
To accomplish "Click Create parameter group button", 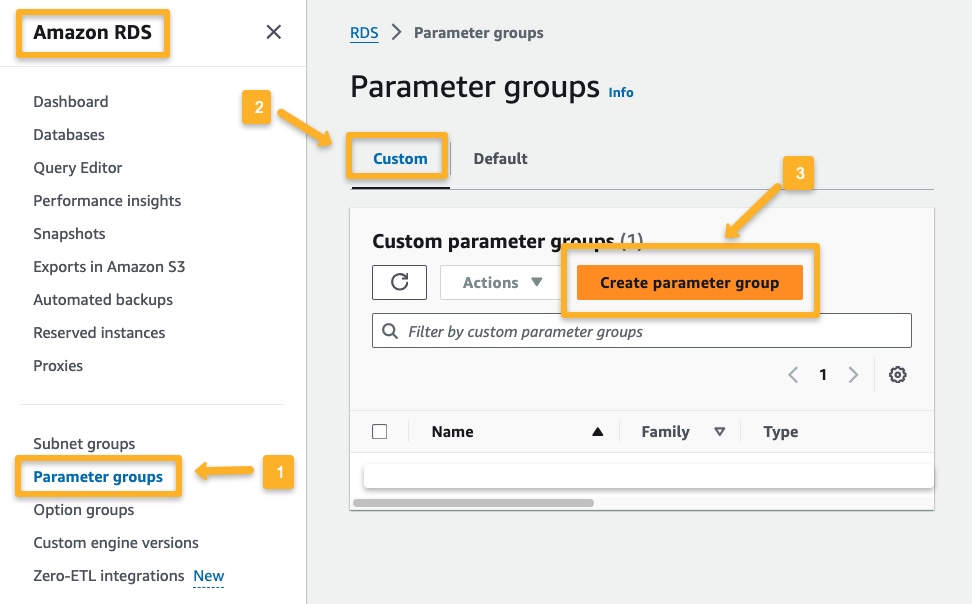I will [689, 282].
